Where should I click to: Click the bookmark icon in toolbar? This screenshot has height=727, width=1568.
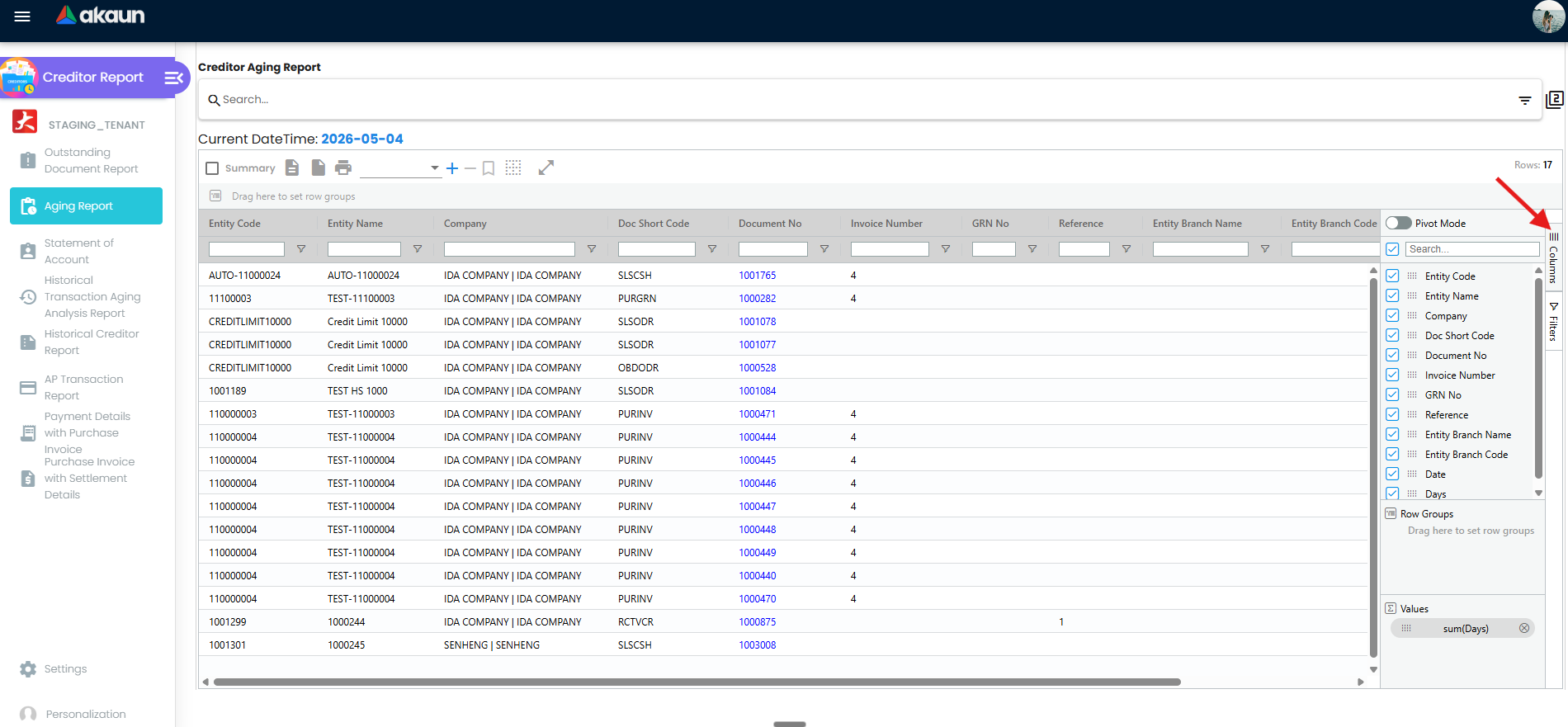coord(489,168)
